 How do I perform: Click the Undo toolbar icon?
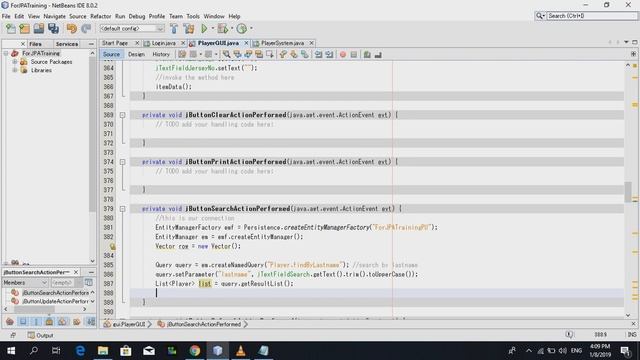click(72, 29)
